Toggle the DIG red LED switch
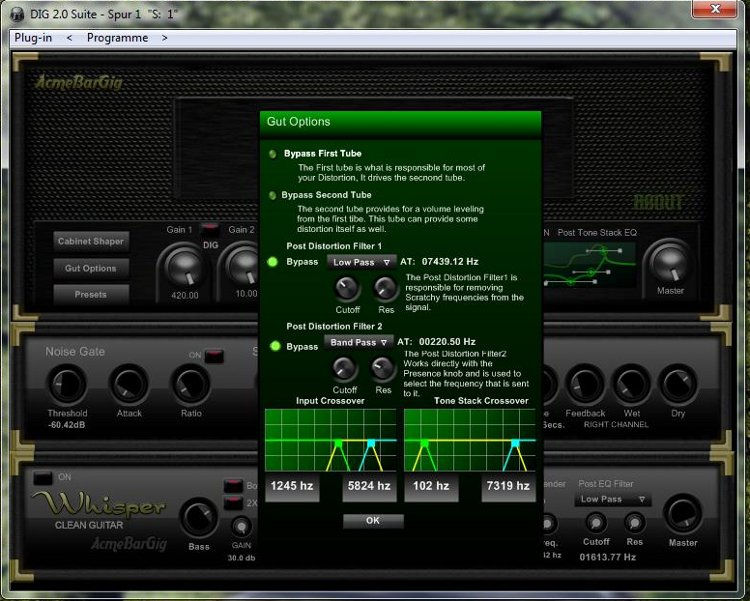The width and height of the screenshot is (750, 601). pyautogui.click(x=210, y=229)
